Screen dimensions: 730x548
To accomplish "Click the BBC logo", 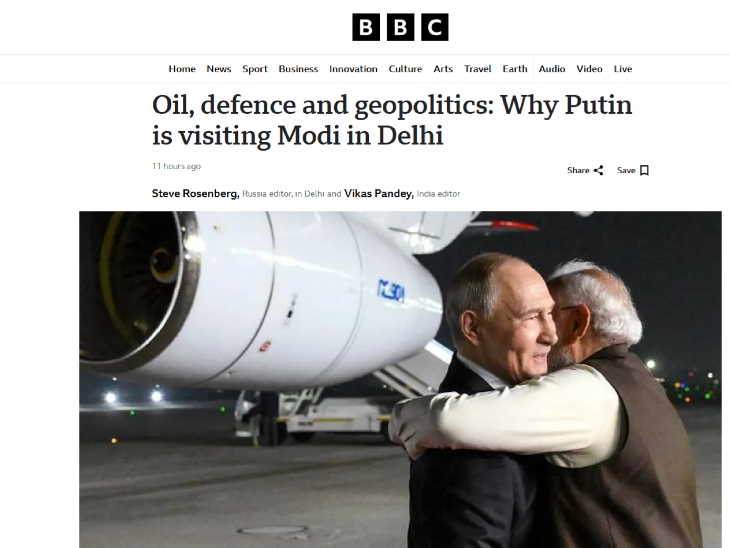I will click(400, 27).
